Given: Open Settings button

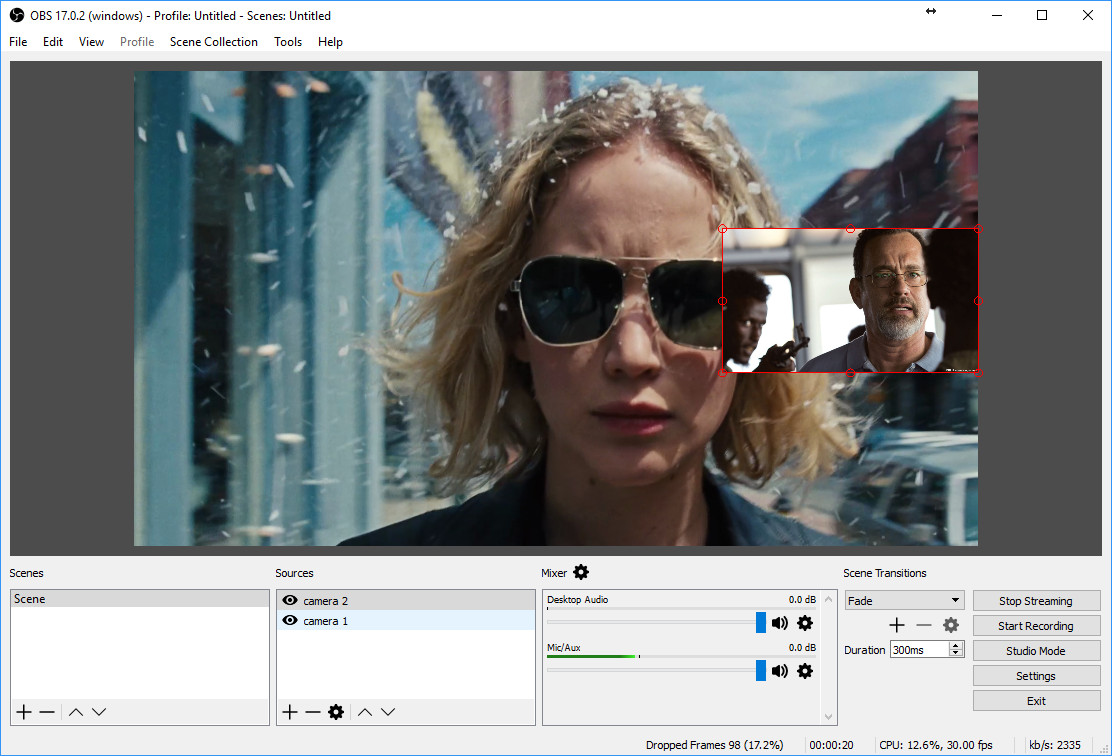Looking at the screenshot, I should (x=1036, y=676).
